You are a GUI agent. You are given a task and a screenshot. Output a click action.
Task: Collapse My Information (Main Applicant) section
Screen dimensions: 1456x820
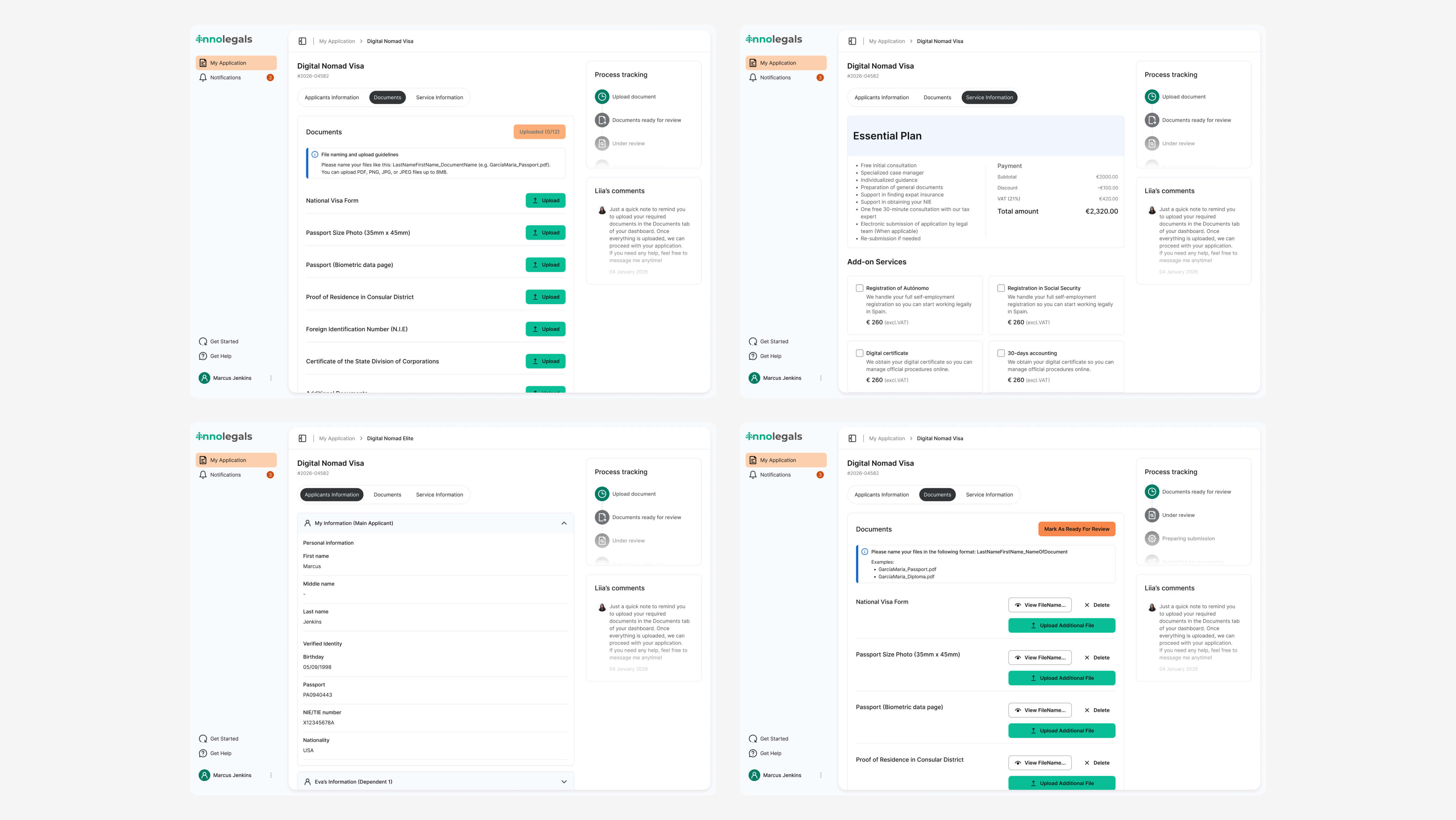click(563, 523)
